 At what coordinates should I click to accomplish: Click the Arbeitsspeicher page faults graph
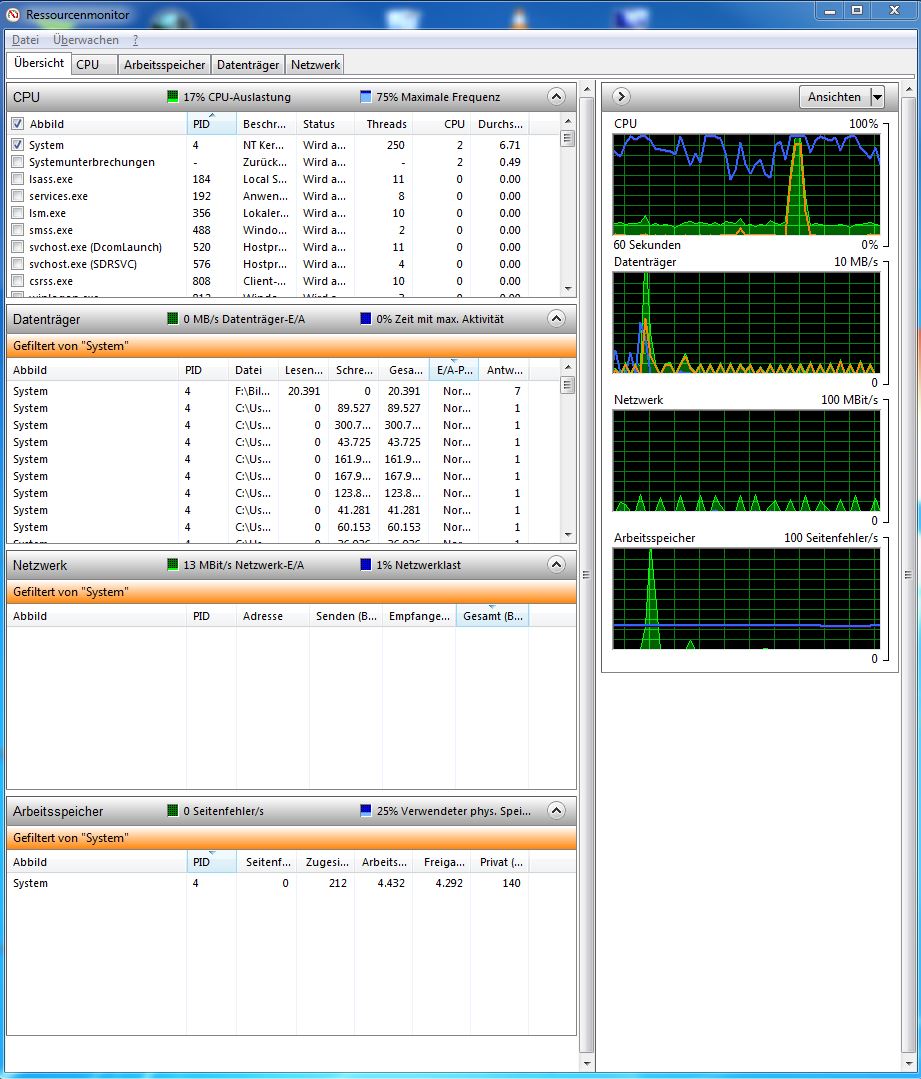pos(746,599)
